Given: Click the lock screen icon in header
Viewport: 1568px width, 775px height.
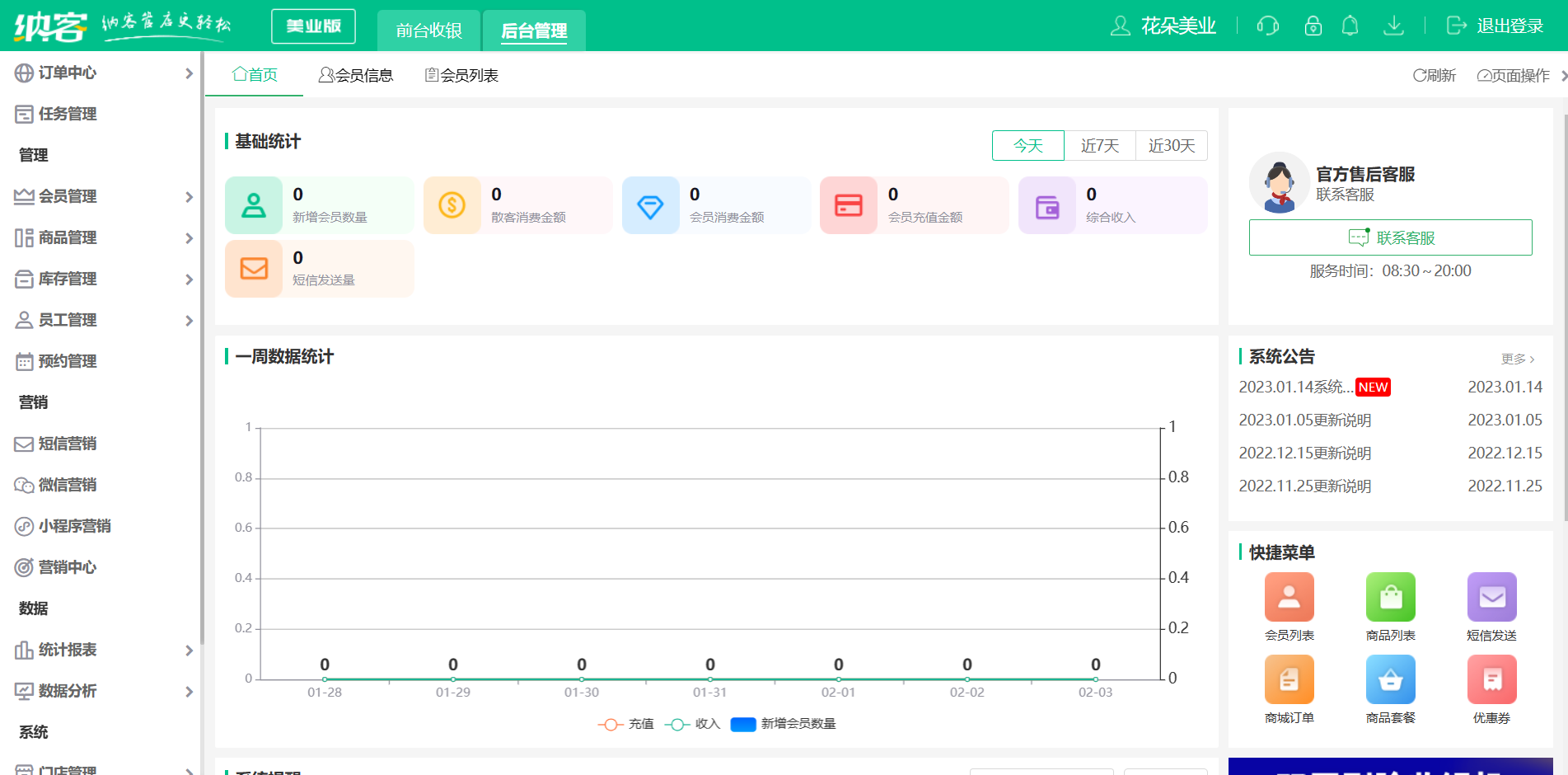Looking at the screenshot, I should click(x=1313, y=26).
